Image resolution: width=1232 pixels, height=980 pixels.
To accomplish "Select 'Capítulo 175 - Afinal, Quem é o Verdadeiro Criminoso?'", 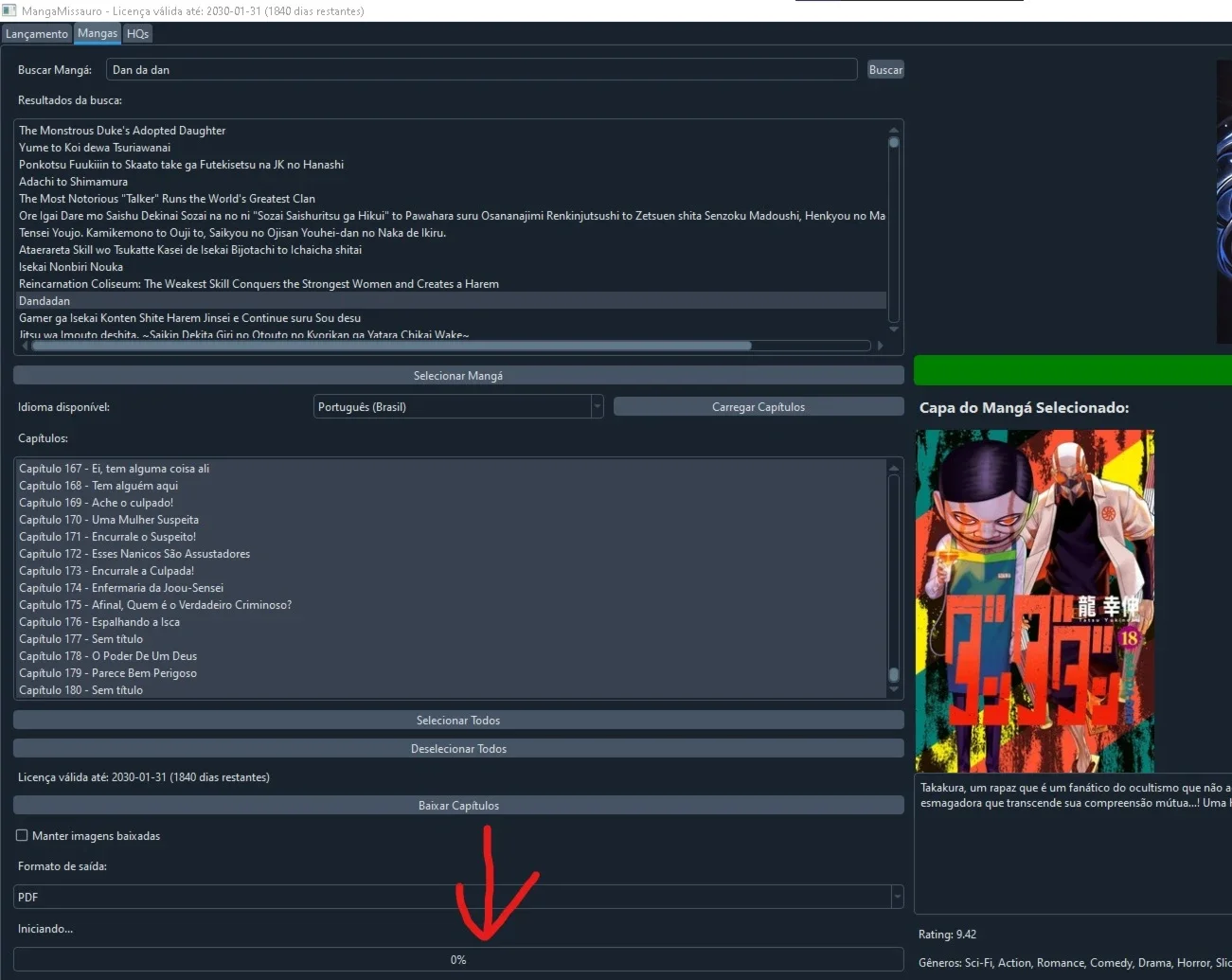I will click(x=451, y=605).
